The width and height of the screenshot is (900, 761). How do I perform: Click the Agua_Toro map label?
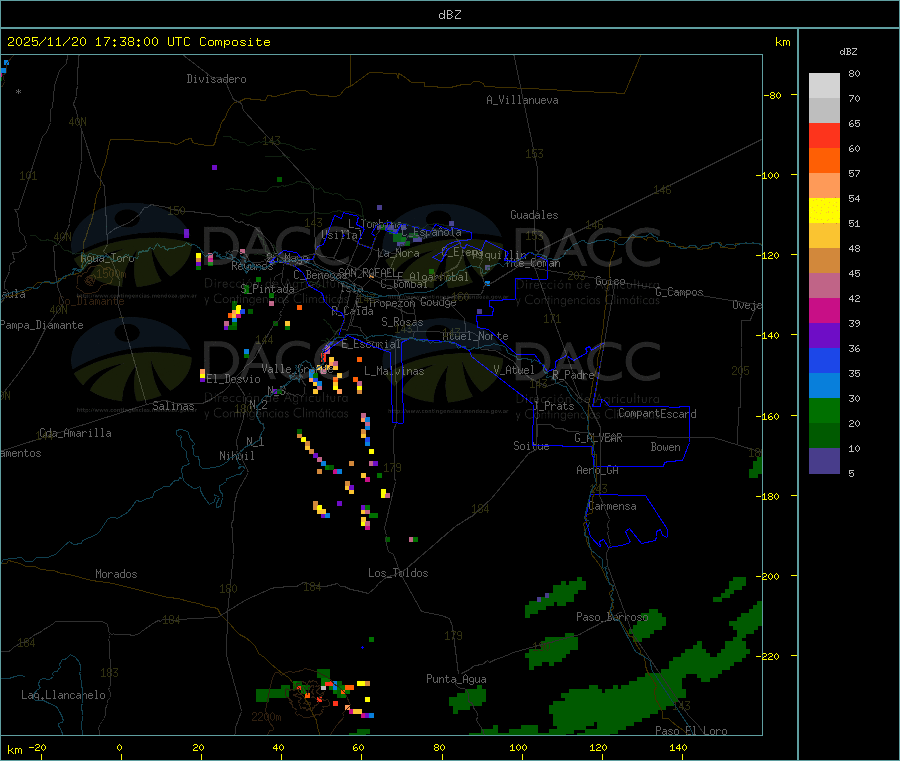click(x=107, y=258)
